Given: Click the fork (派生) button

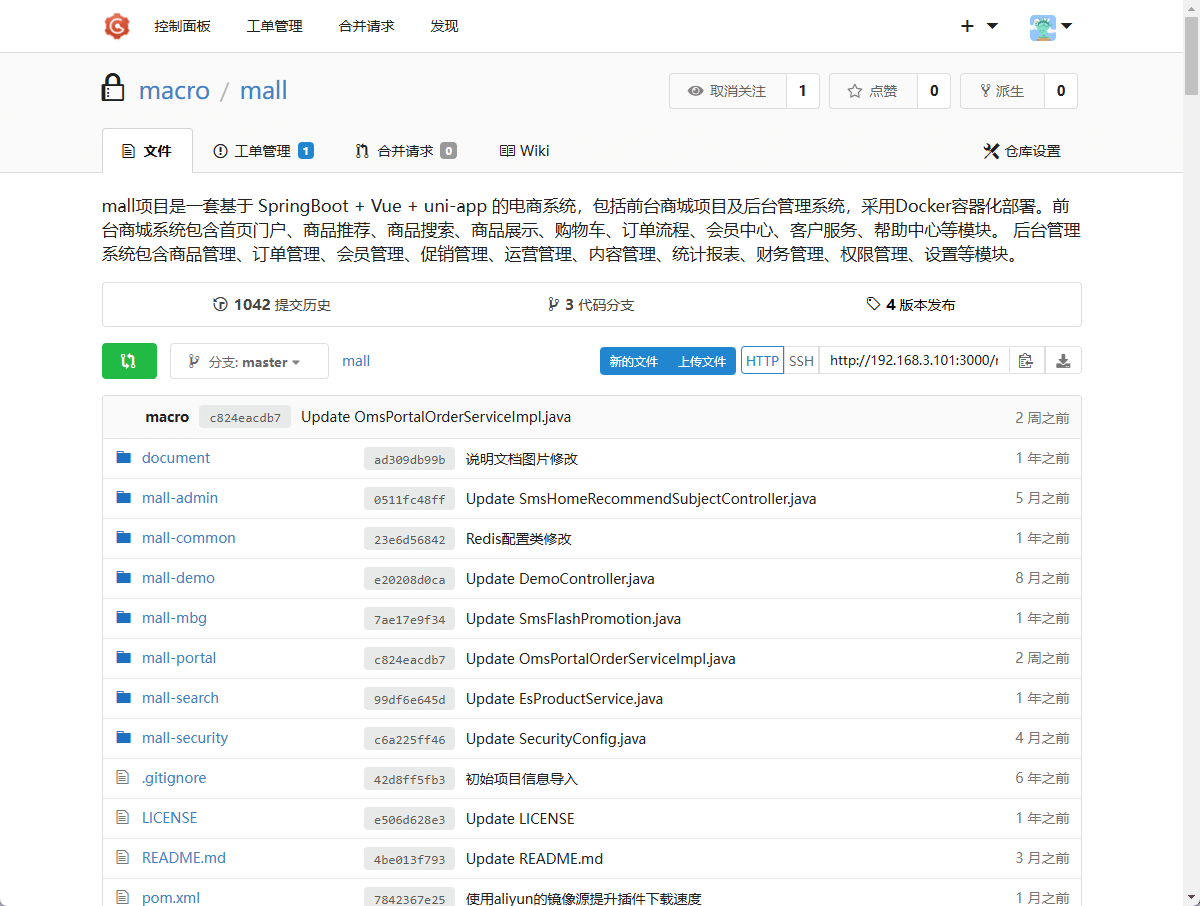Looking at the screenshot, I should [1002, 91].
